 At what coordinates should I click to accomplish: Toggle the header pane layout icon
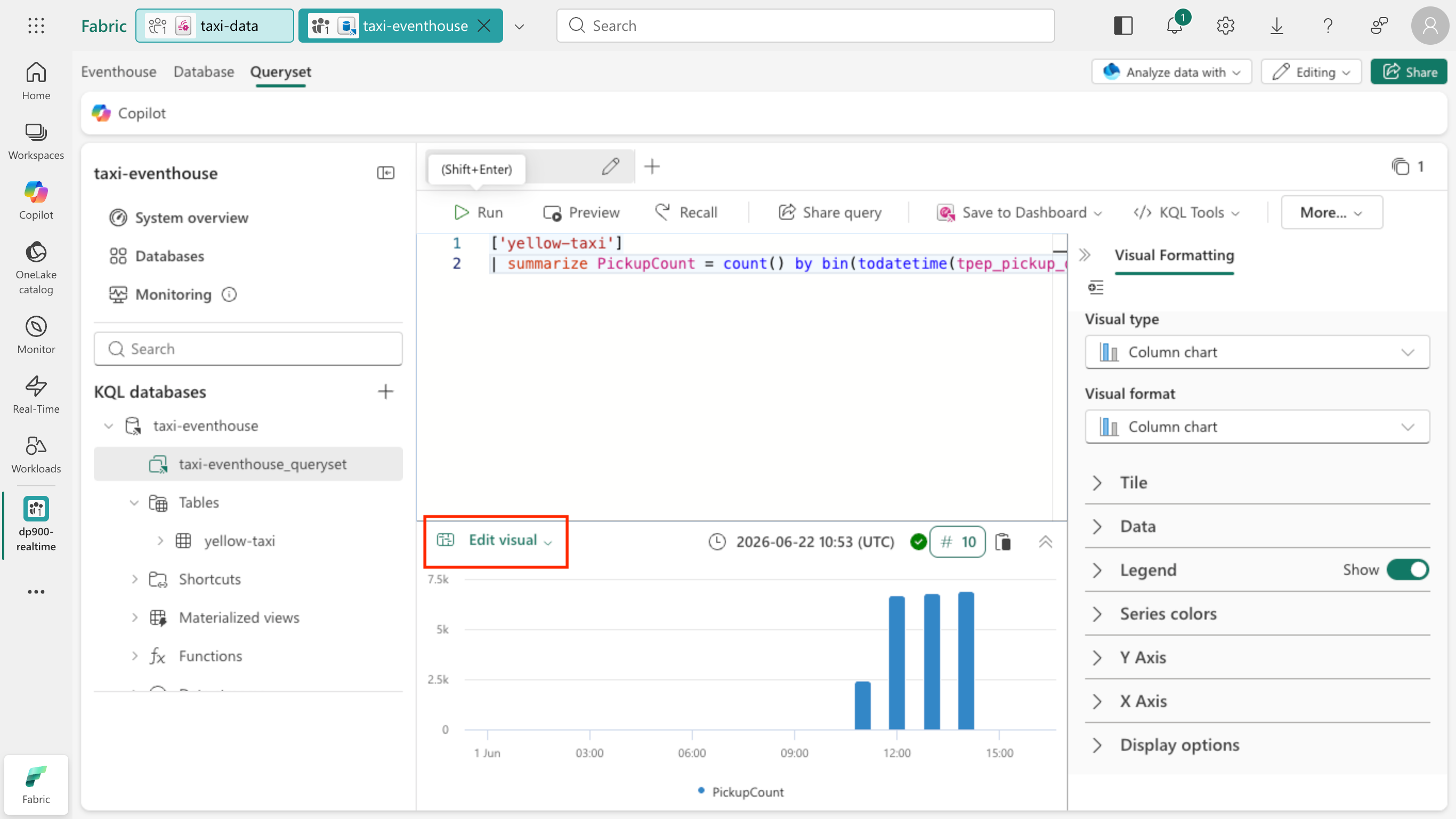pos(1123,26)
